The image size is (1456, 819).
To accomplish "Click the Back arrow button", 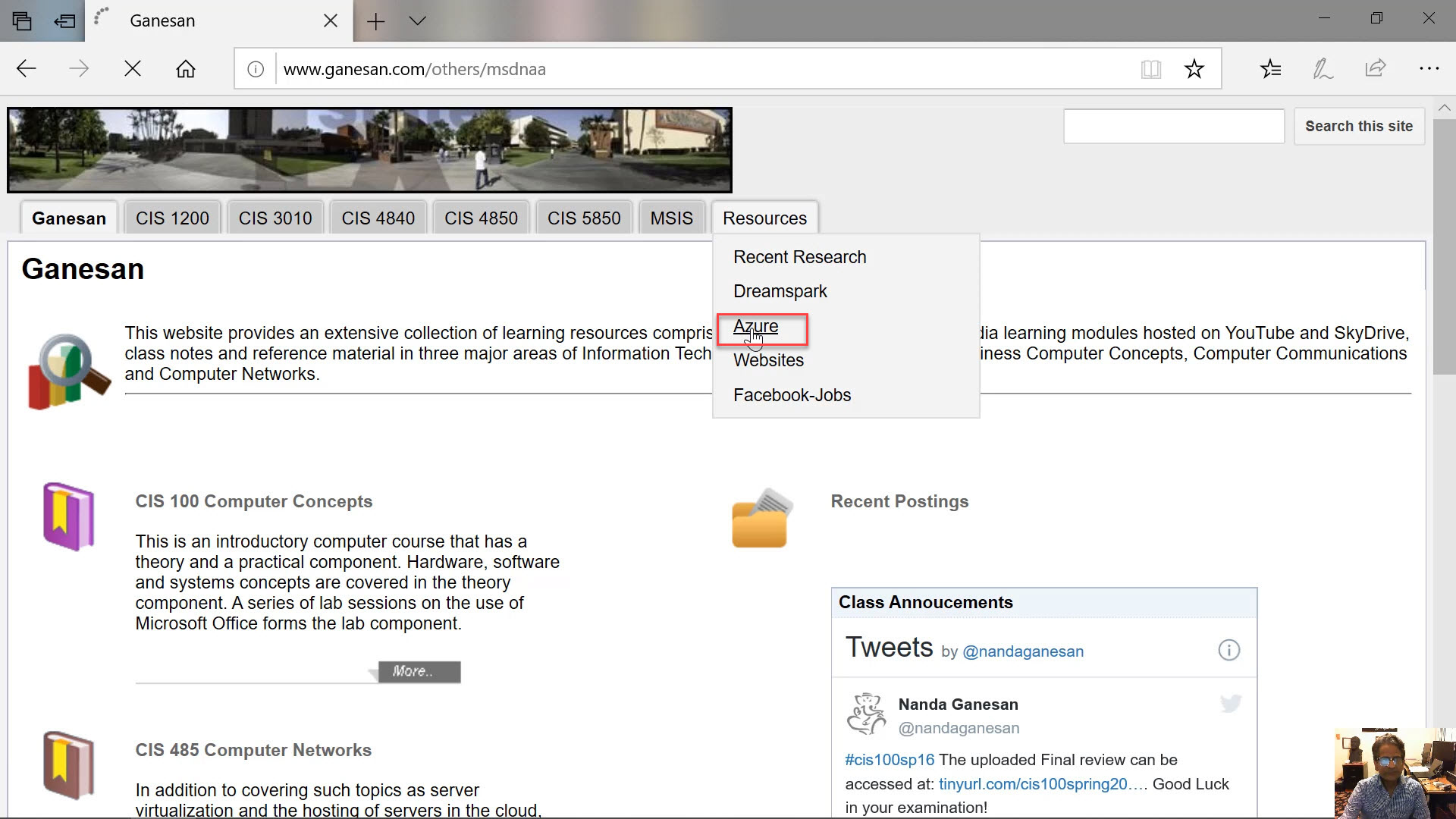I will pos(27,69).
